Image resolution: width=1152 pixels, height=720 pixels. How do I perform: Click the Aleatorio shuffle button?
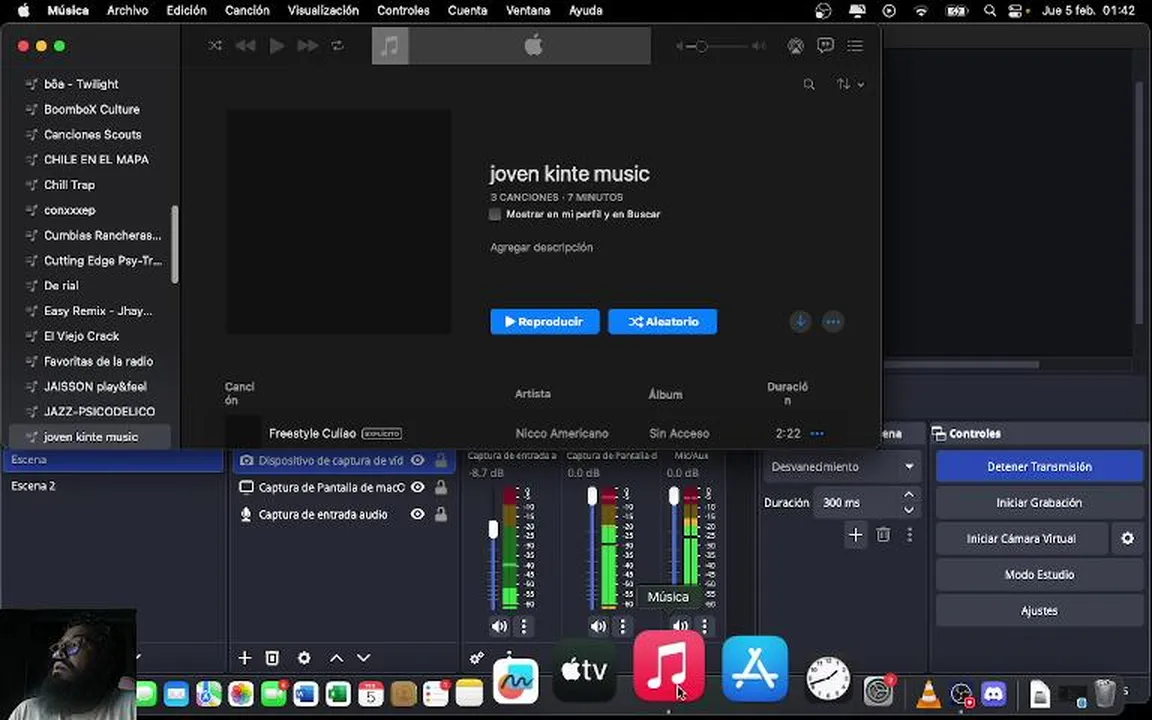click(663, 322)
